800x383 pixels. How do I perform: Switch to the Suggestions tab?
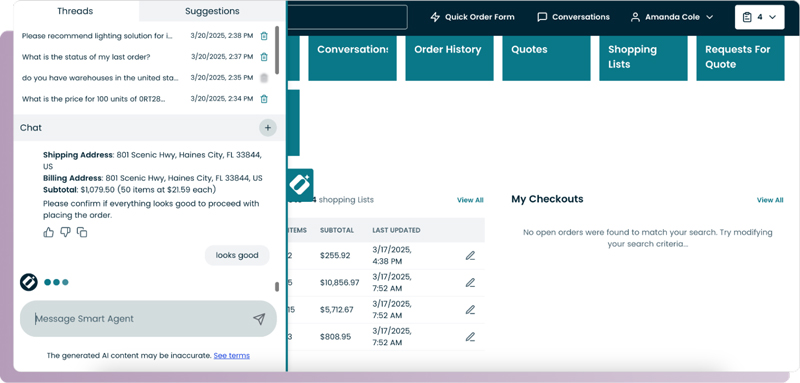pos(212,11)
